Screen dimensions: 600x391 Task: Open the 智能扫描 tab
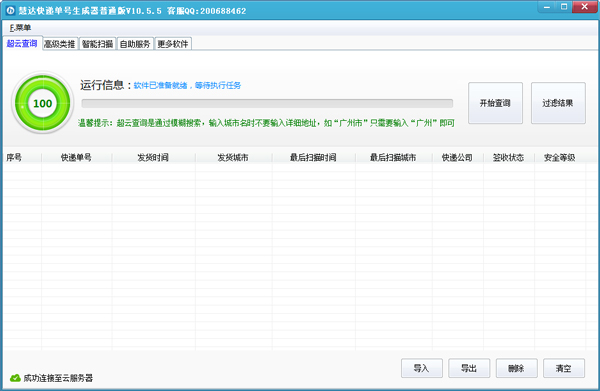pyautogui.click(x=97, y=44)
